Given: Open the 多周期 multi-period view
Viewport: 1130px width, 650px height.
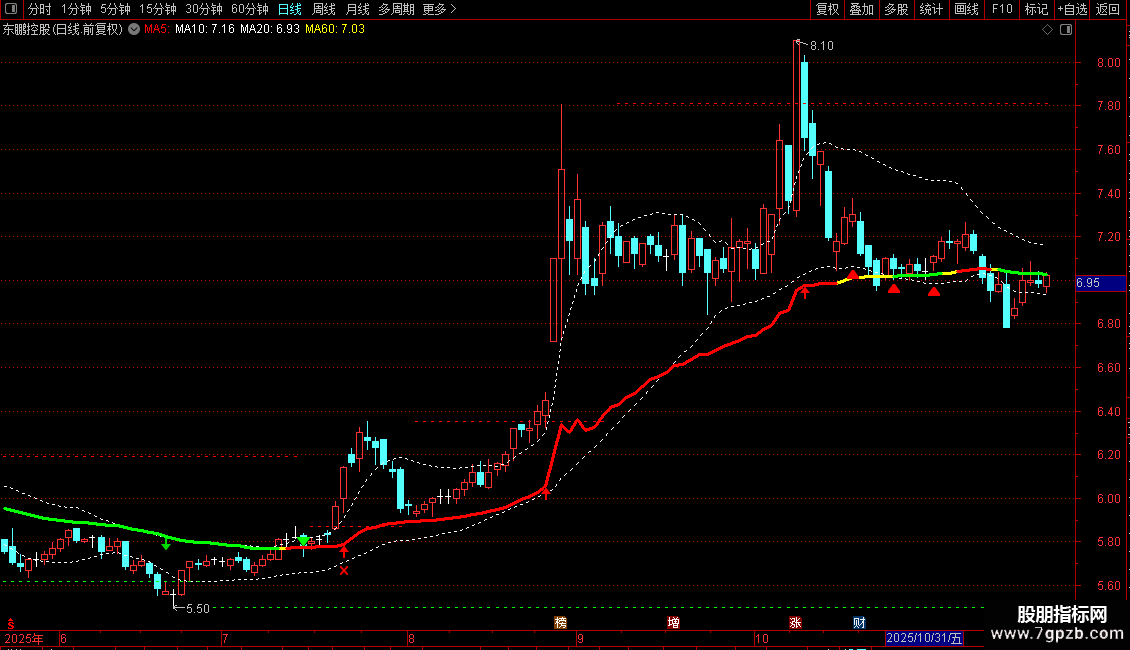Looking at the screenshot, I should (x=396, y=9).
